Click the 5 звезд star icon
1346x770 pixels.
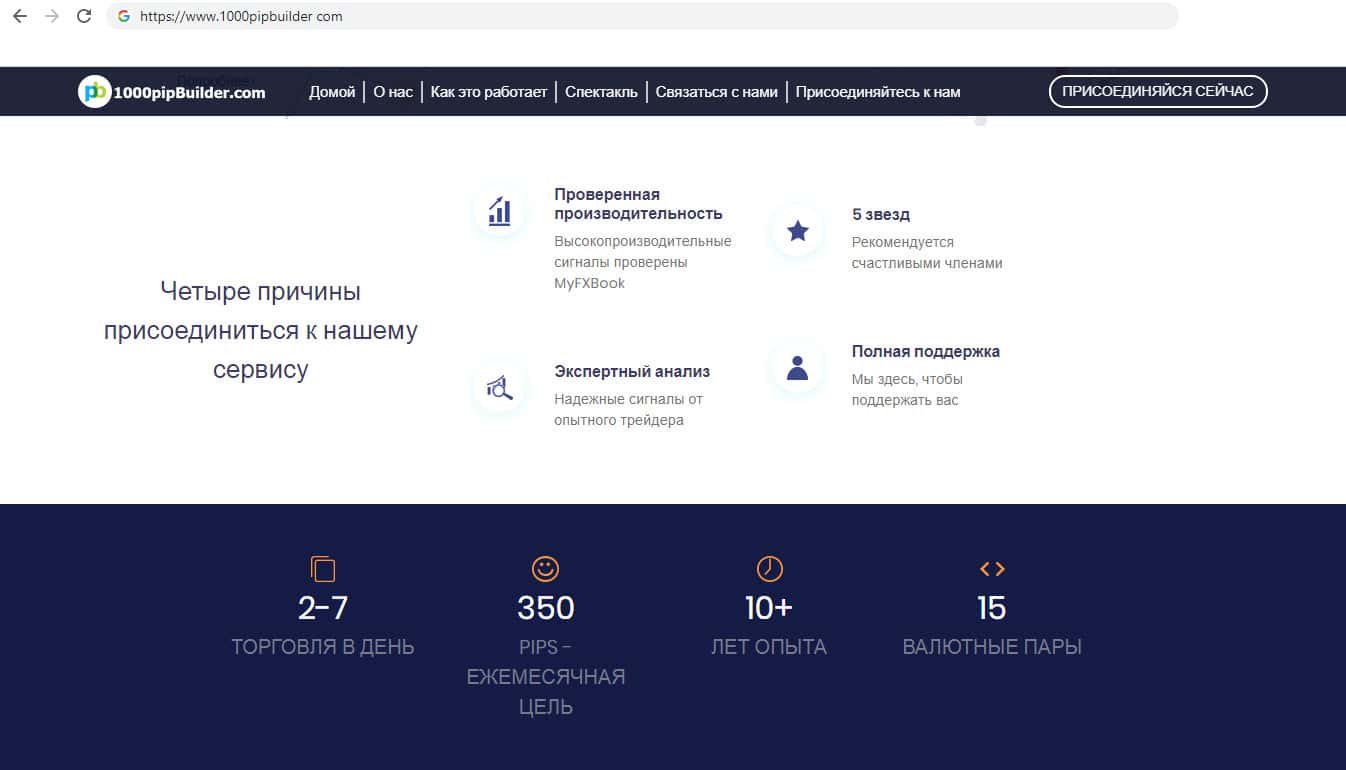click(x=797, y=231)
